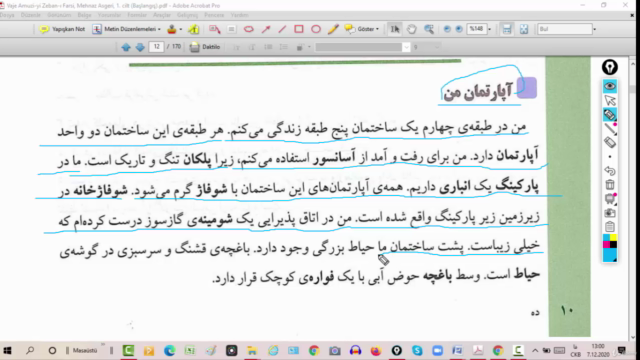Select the eraser tool in overlay toolbar
640x360 pixels.
coord(610,143)
